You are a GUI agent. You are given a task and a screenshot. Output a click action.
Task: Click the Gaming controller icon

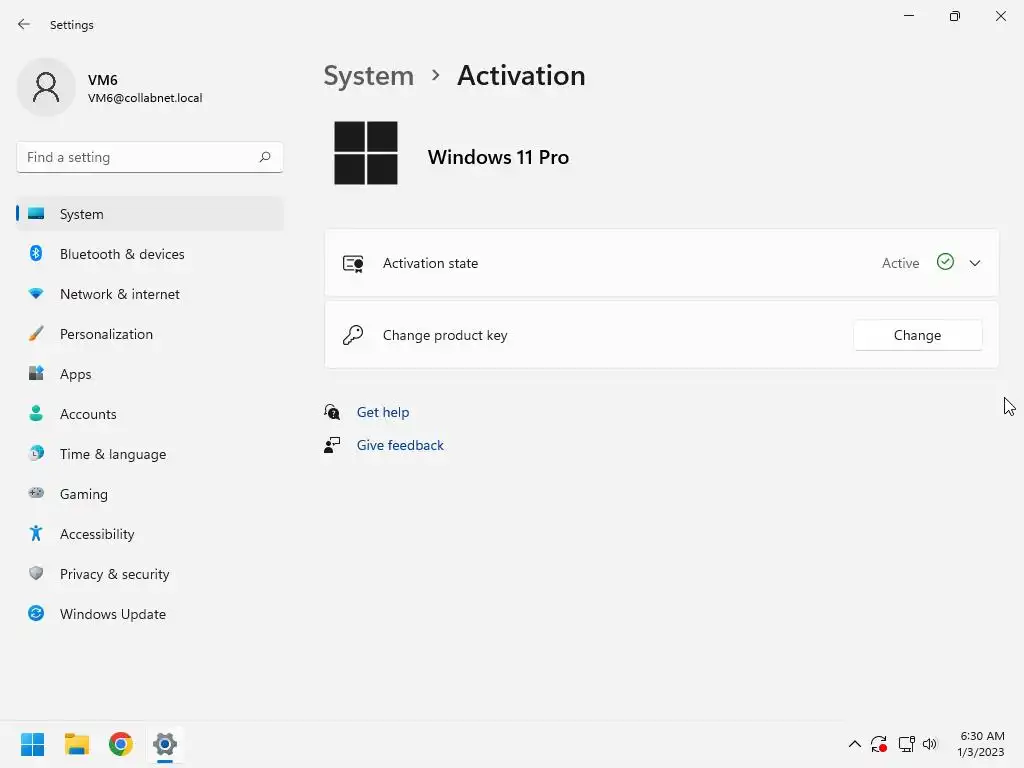36,494
